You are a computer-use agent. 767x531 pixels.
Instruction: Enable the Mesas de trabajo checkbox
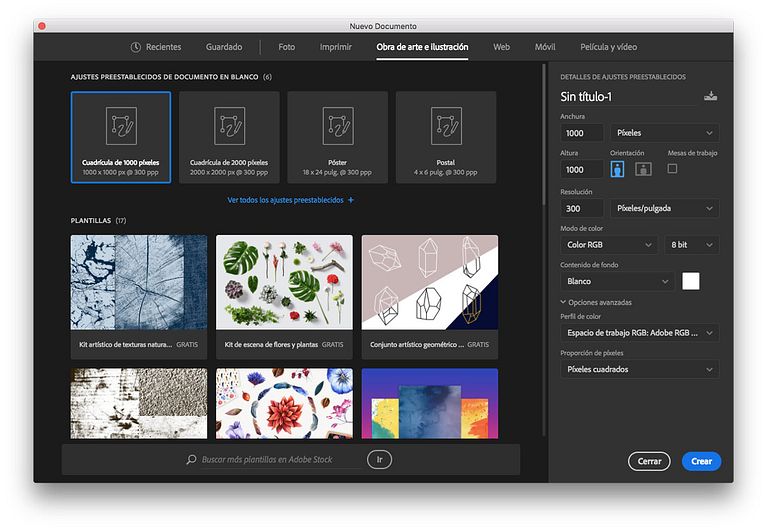672,169
